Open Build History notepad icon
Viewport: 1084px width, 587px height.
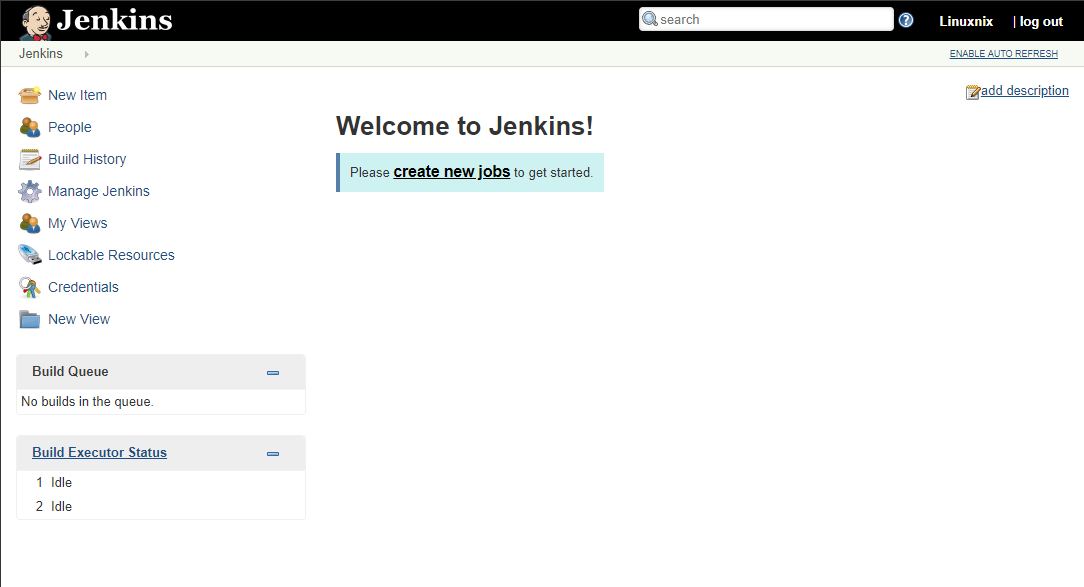click(30, 159)
